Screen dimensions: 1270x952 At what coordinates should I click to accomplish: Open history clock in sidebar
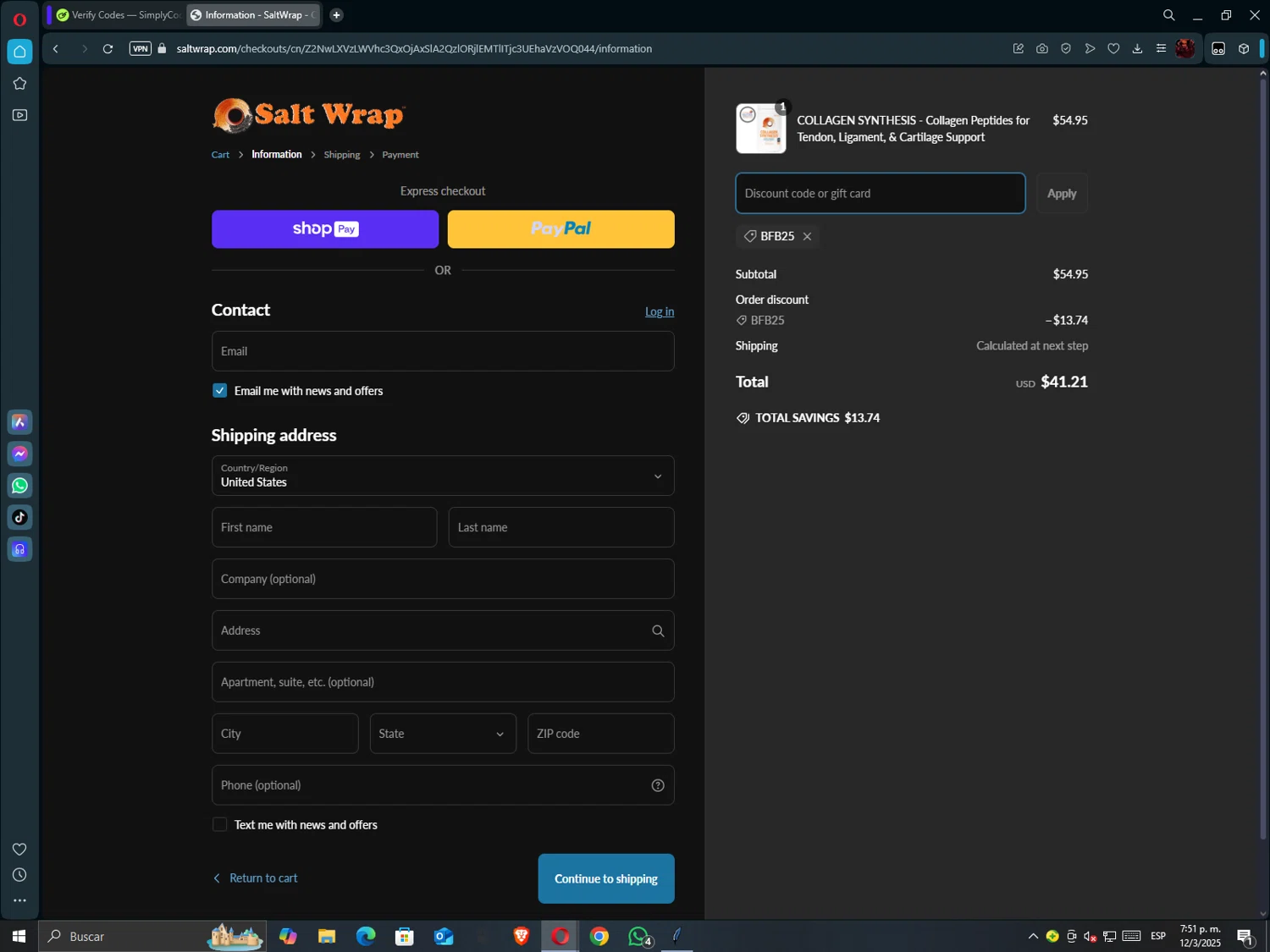[19, 875]
